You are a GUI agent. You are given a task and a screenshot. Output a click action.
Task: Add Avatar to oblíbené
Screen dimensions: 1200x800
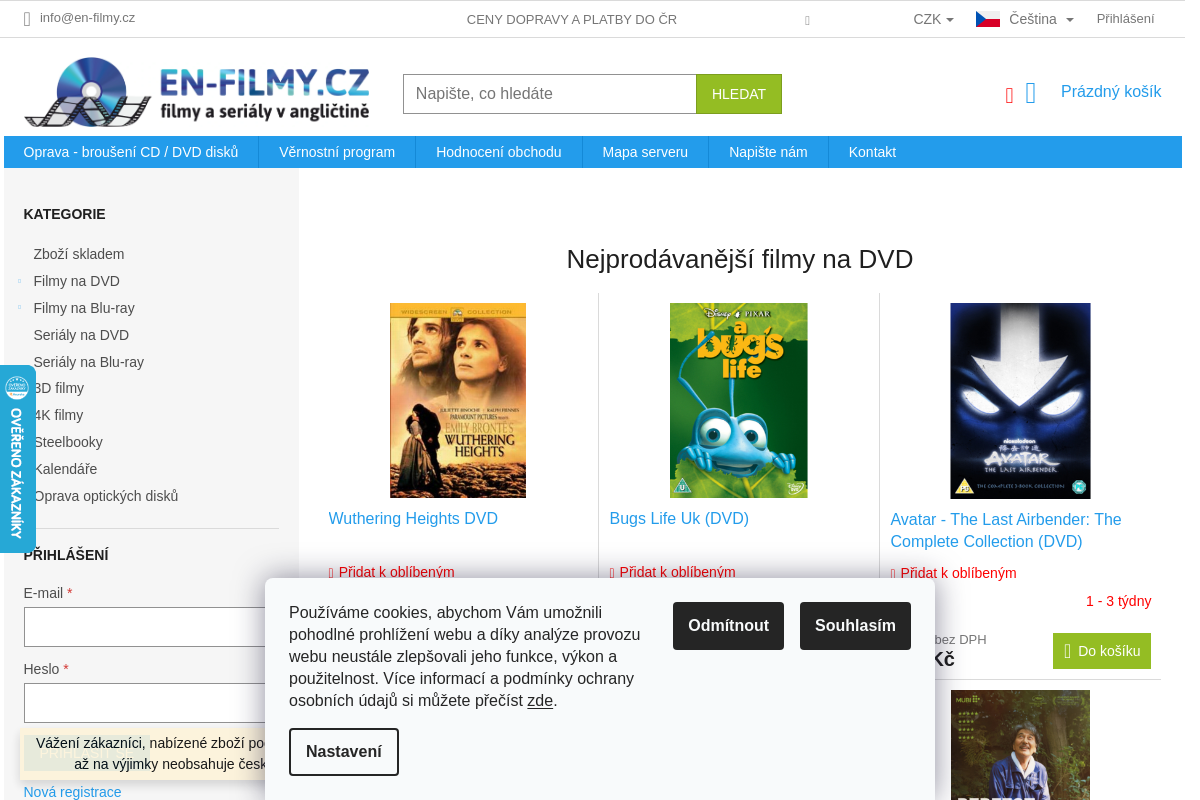pos(954,573)
